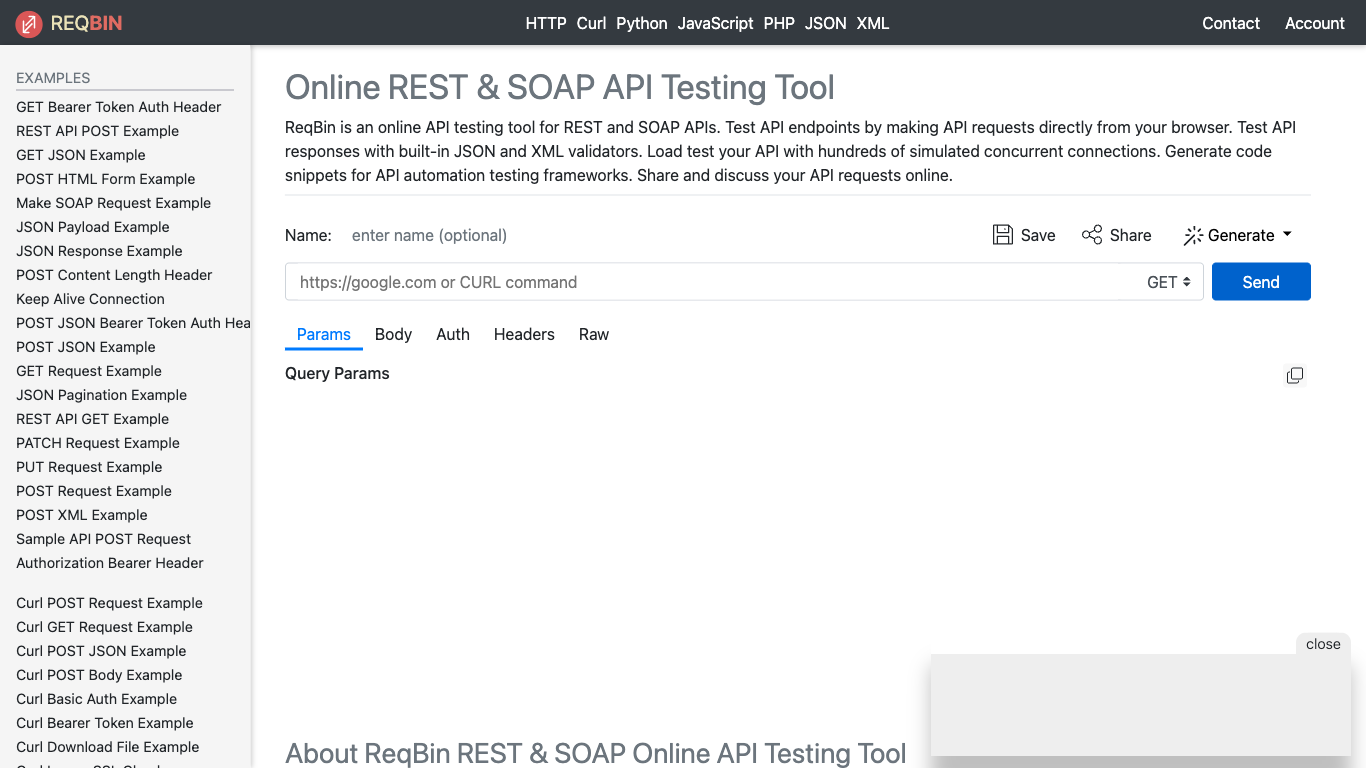Click the Share button label
The height and width of the screenshot is (768, 1366).
tap(1131, 235)
